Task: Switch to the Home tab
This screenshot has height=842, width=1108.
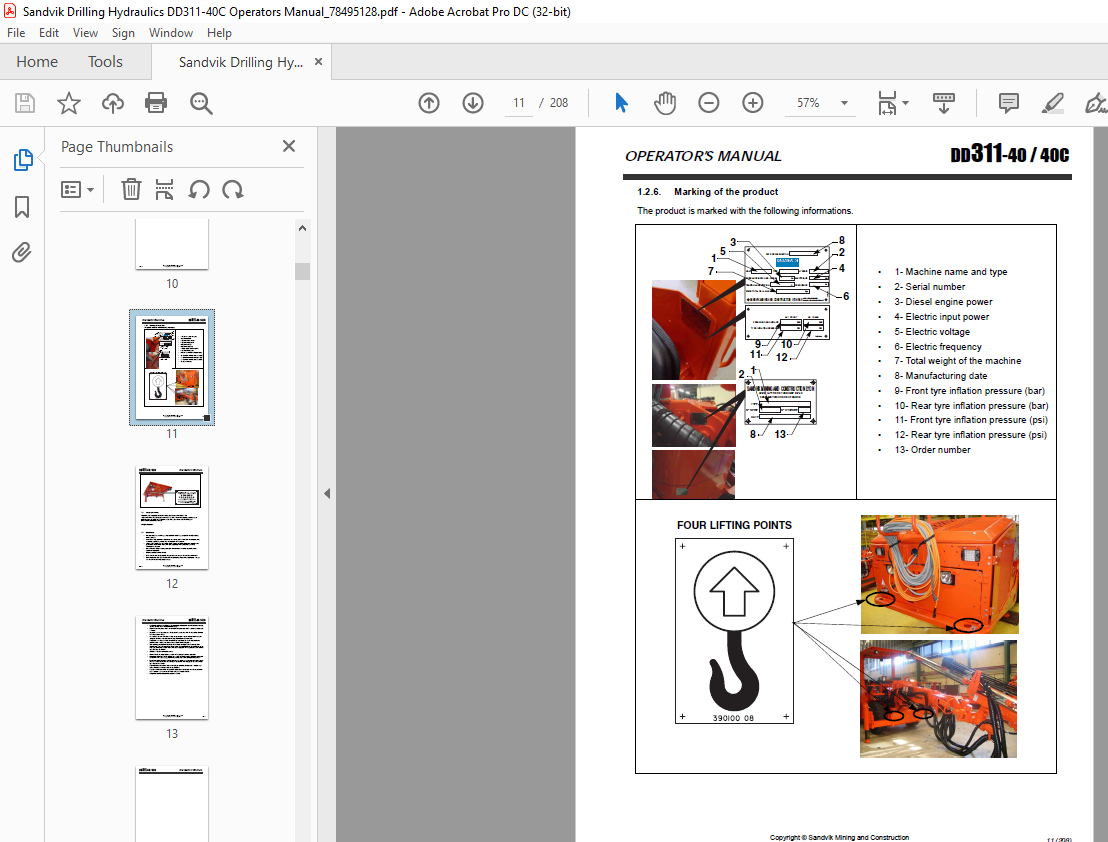Action: pyautogui.click(x=37, y=61)
